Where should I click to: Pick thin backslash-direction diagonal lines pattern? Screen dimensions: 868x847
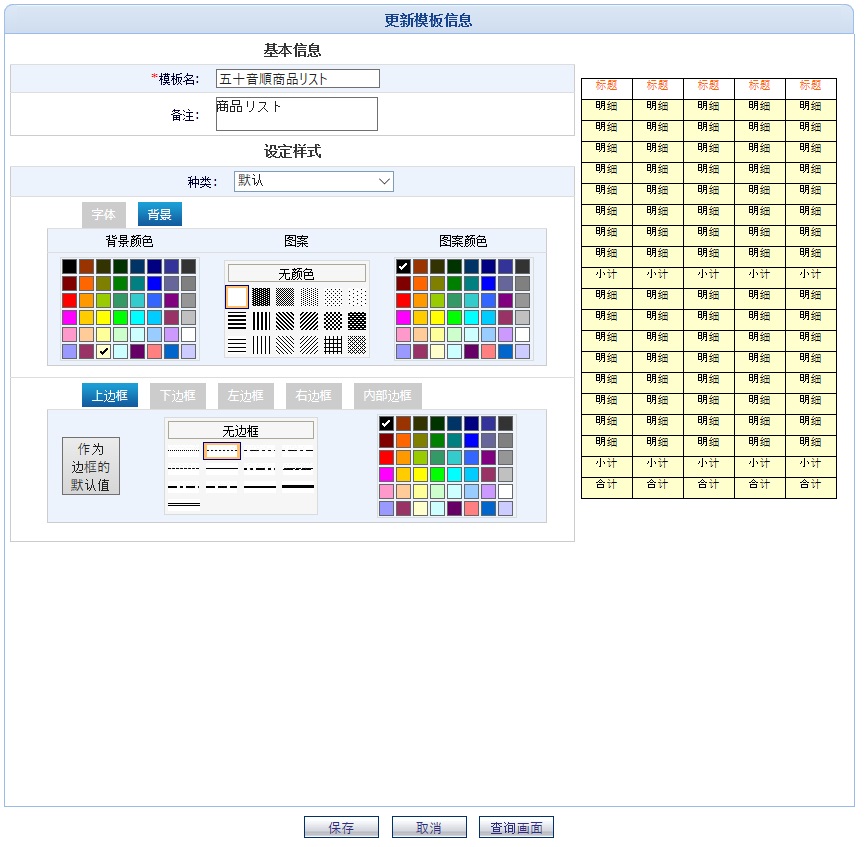click(285, 345)
